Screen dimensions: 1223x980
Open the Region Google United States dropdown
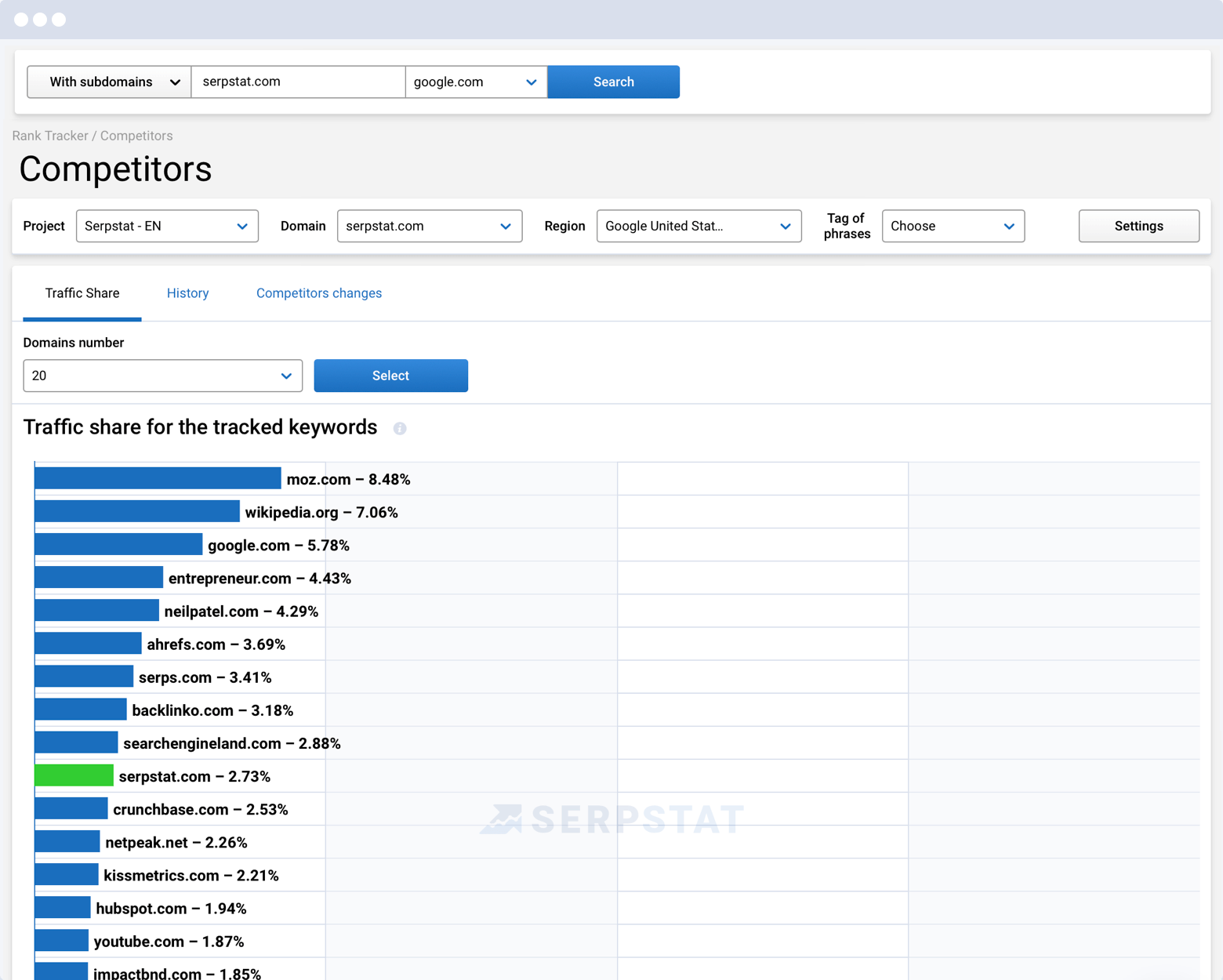[699, 226]
